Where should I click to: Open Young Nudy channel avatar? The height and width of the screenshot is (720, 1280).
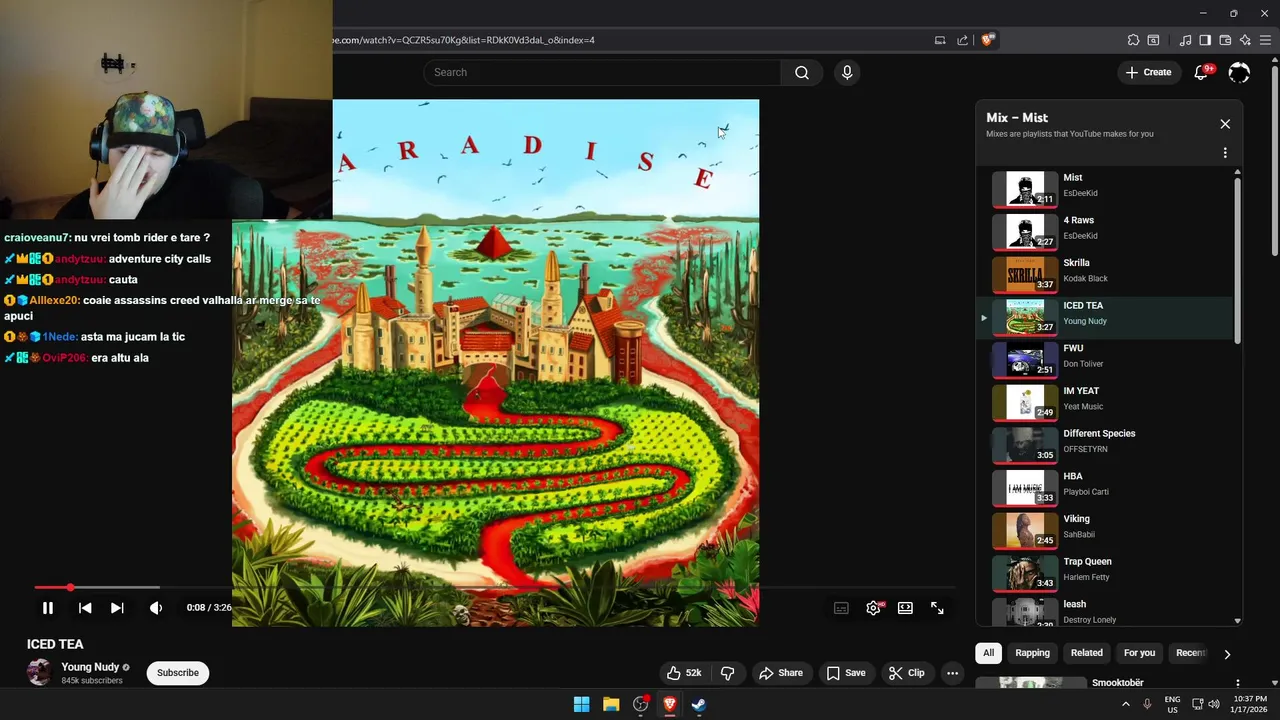[x=39, y=672]
